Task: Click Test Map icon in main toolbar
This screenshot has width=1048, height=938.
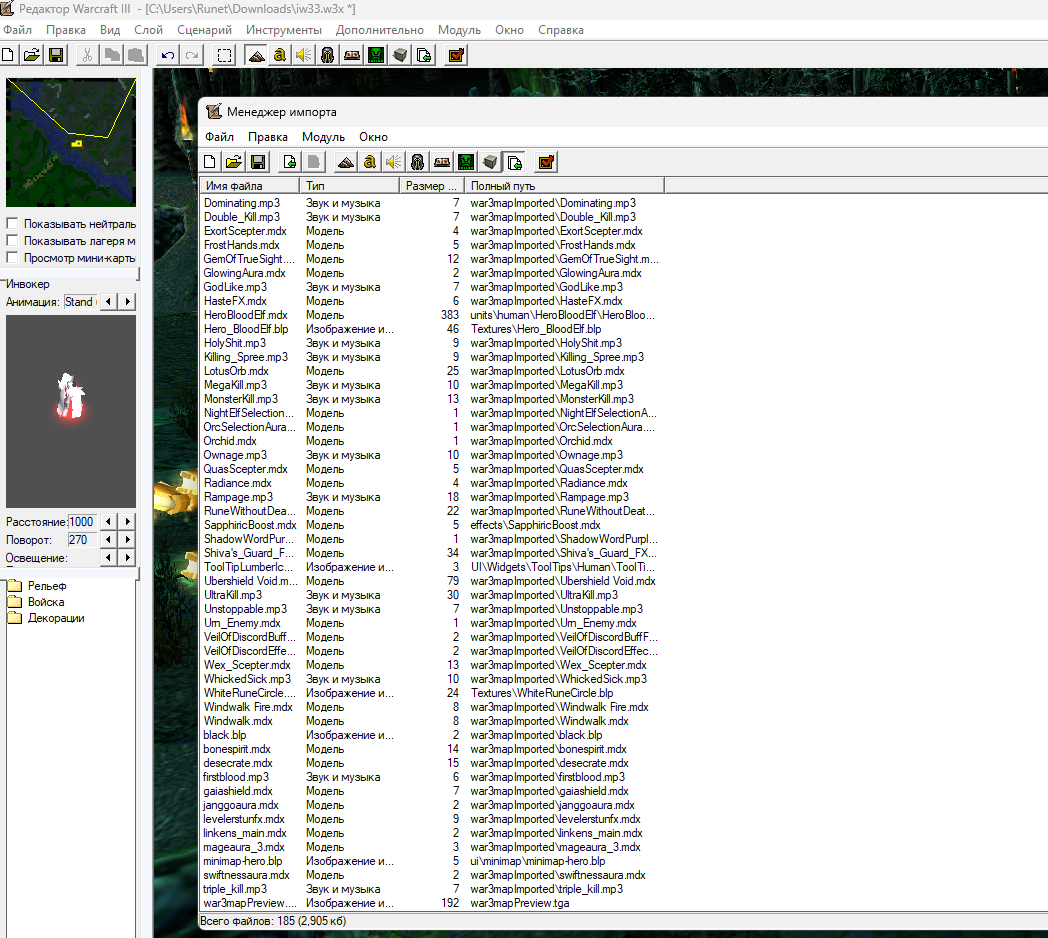Action: [456, 55]
